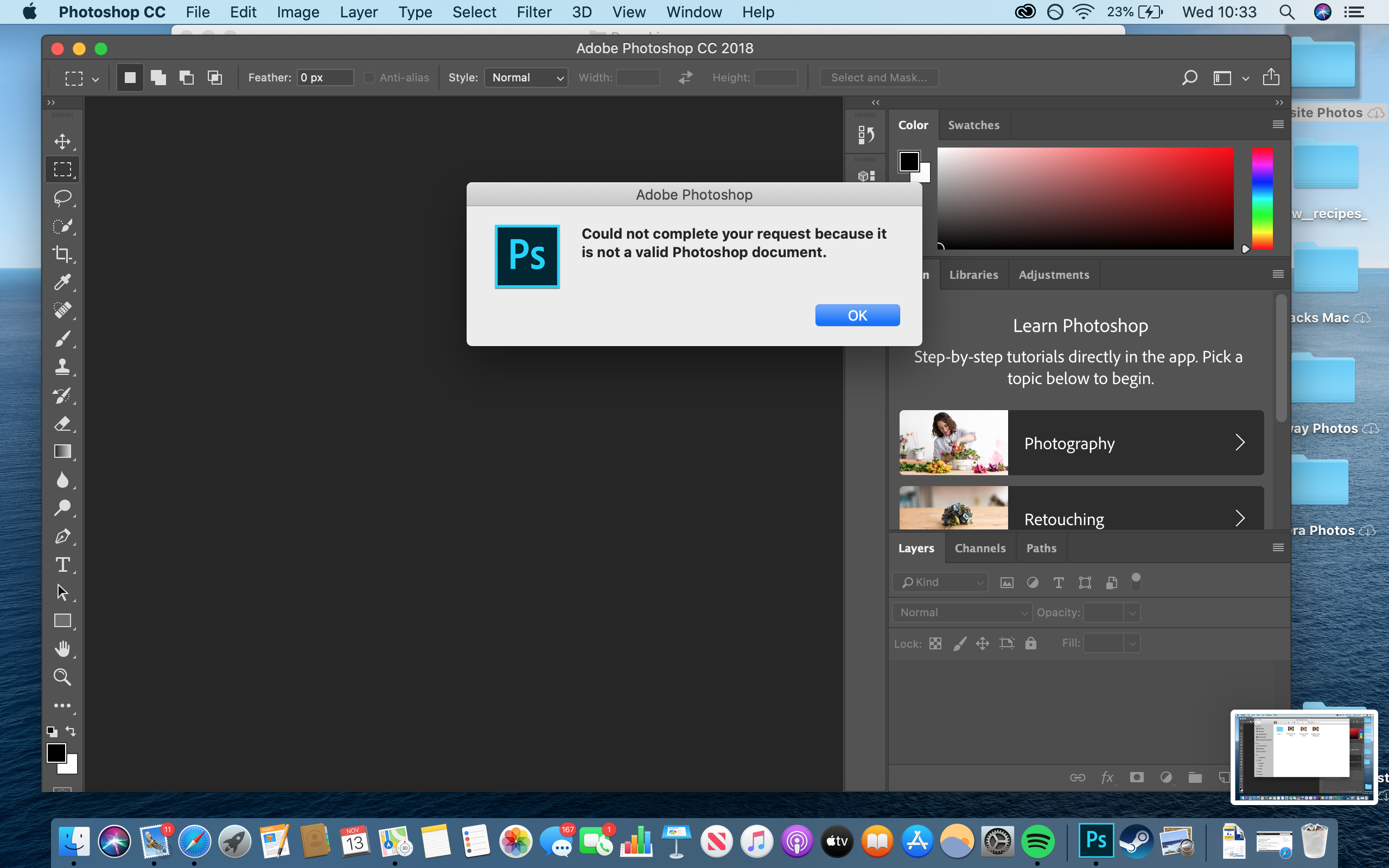
Task: Toggle lock position in the Layers panel
Action: (x=982, y=643)
